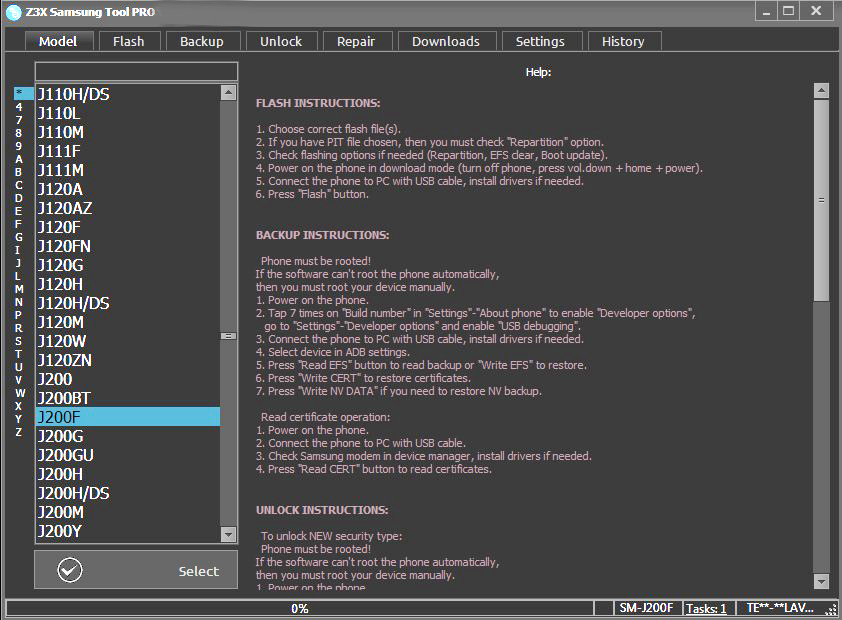This screenshot has height=620, width=842.
Task: Open the Settings tab
Action: point(540,41)
